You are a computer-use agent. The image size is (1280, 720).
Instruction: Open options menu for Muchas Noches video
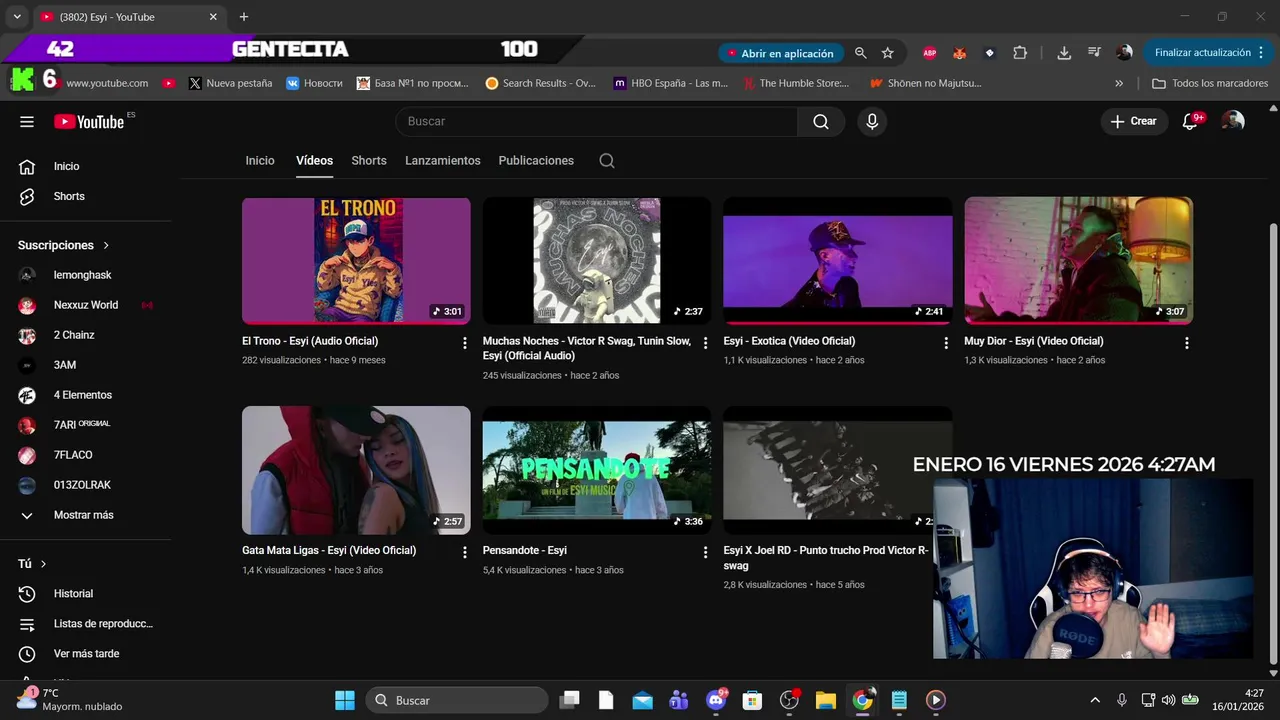705,343
